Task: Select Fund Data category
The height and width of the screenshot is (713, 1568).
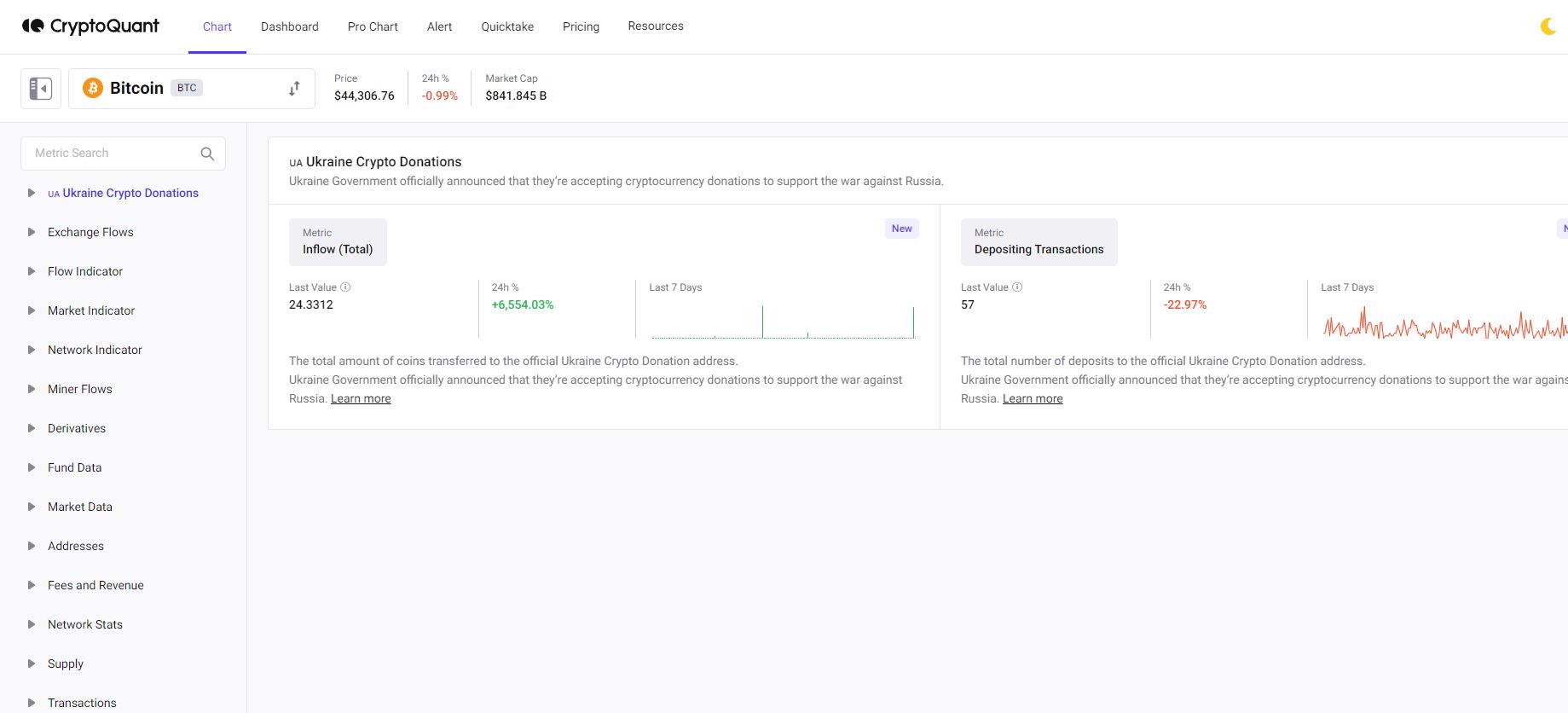Action: (74, 467)
